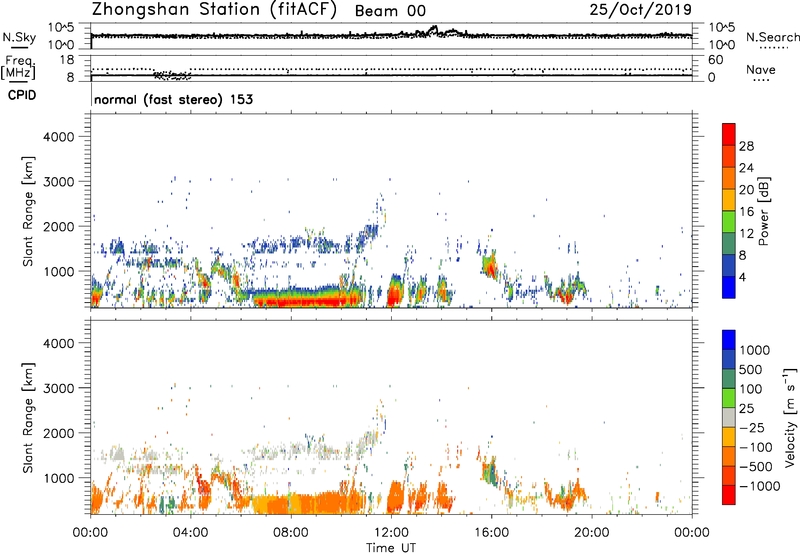800x554 pixels.
Task: Click '4000' on velocity panel range axis
Action: tap(59, 343)
